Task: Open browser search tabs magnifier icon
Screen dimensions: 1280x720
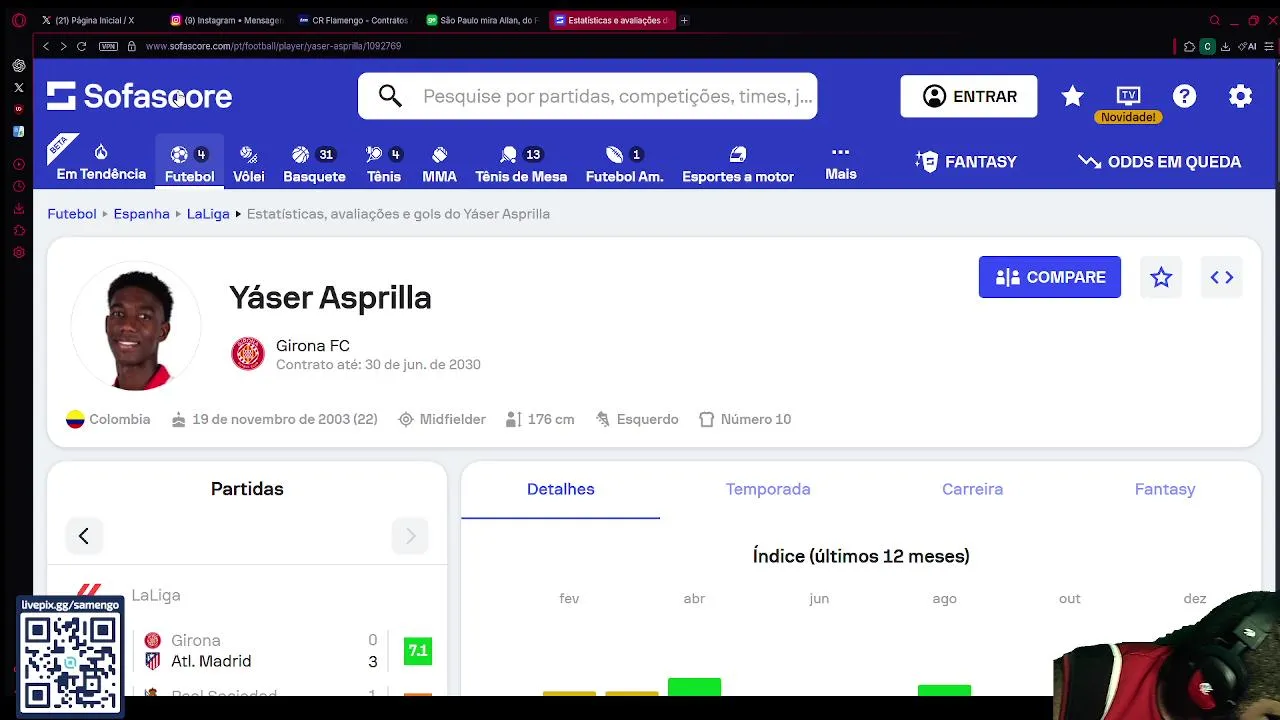Action: click(x=1214, y=20)
